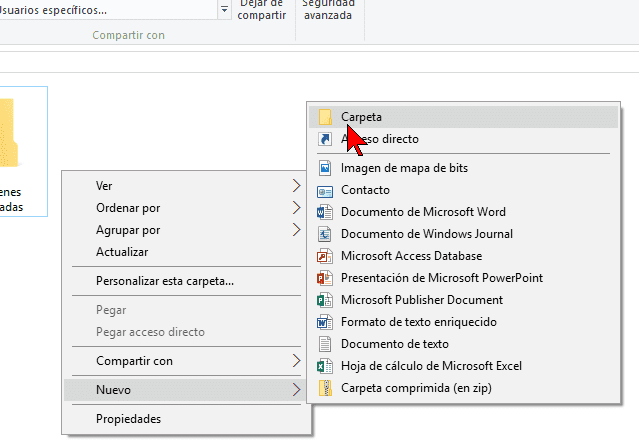Image resolution: width=639 pixels, height=441 pixels.
Task: Click the Seguridad avanzada button
Action: (329, 10)
